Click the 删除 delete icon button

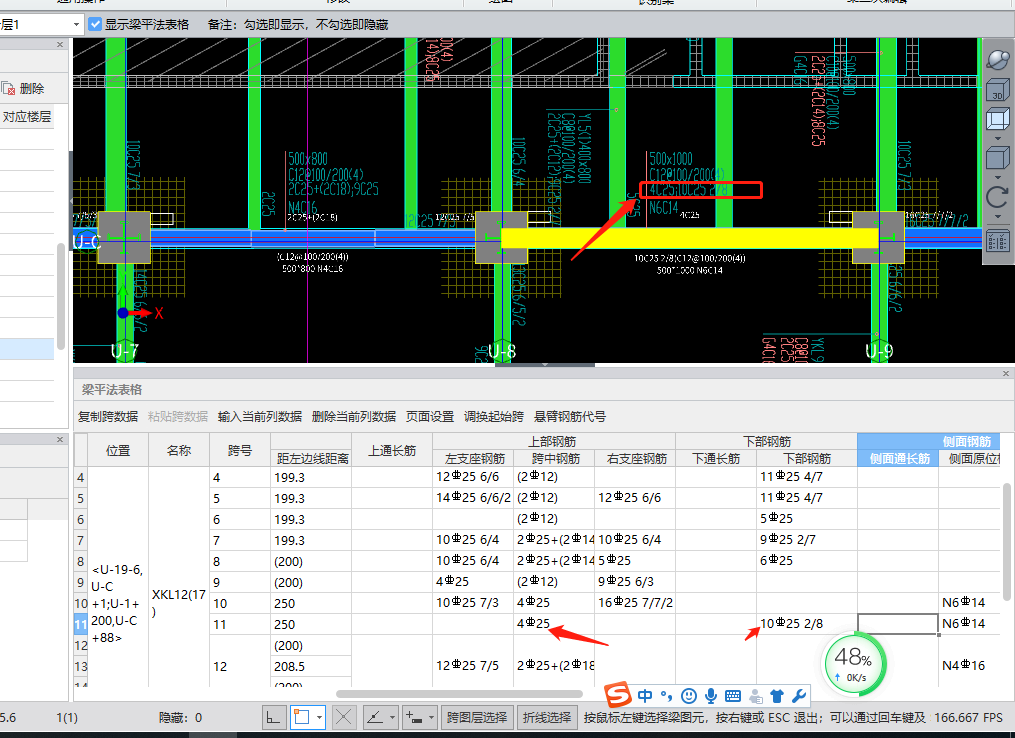[x=23, y=89]
